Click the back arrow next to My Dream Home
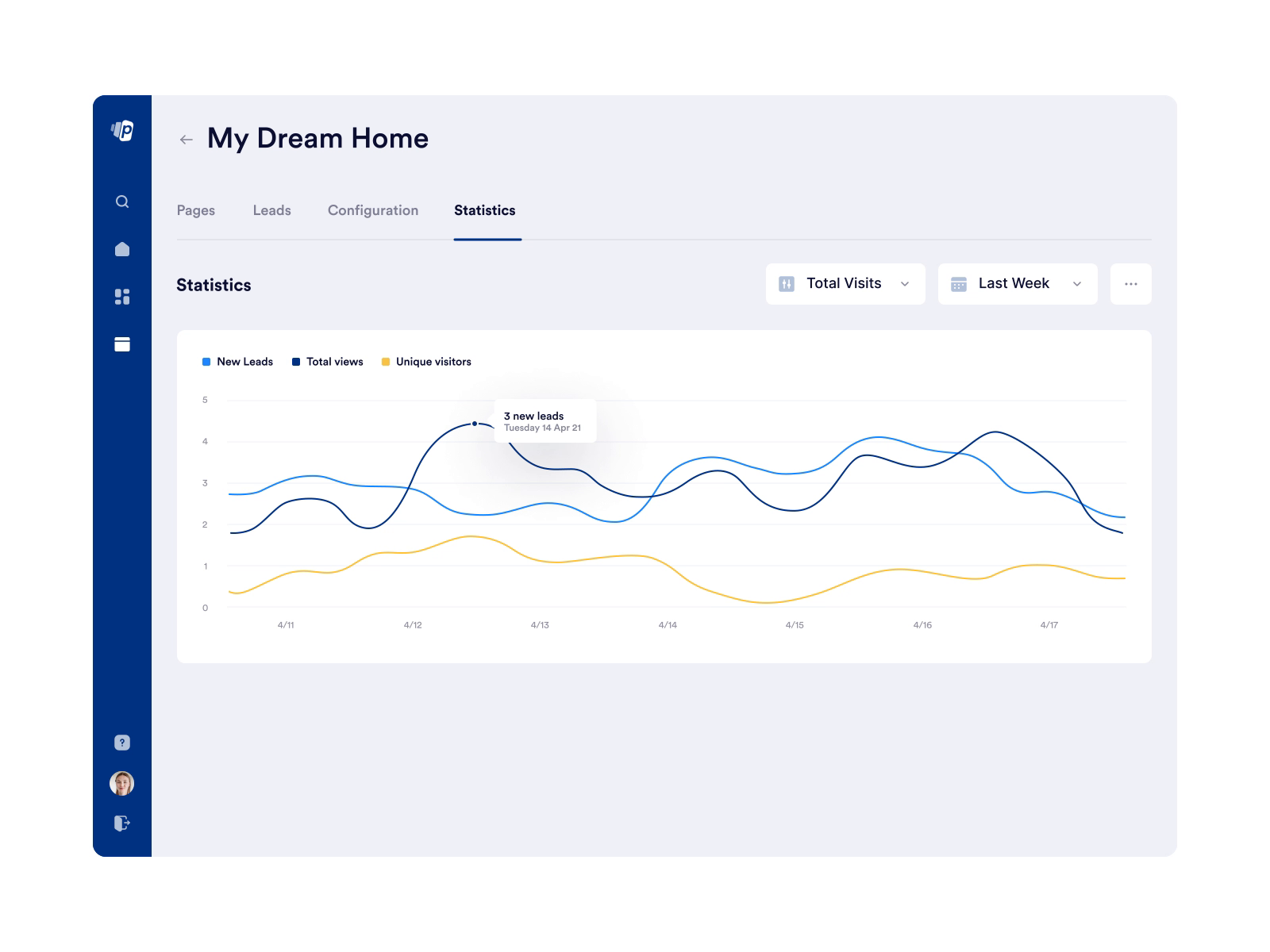Screen dimensions: 1270x952 pyautogui.click(x=186, y=139)
